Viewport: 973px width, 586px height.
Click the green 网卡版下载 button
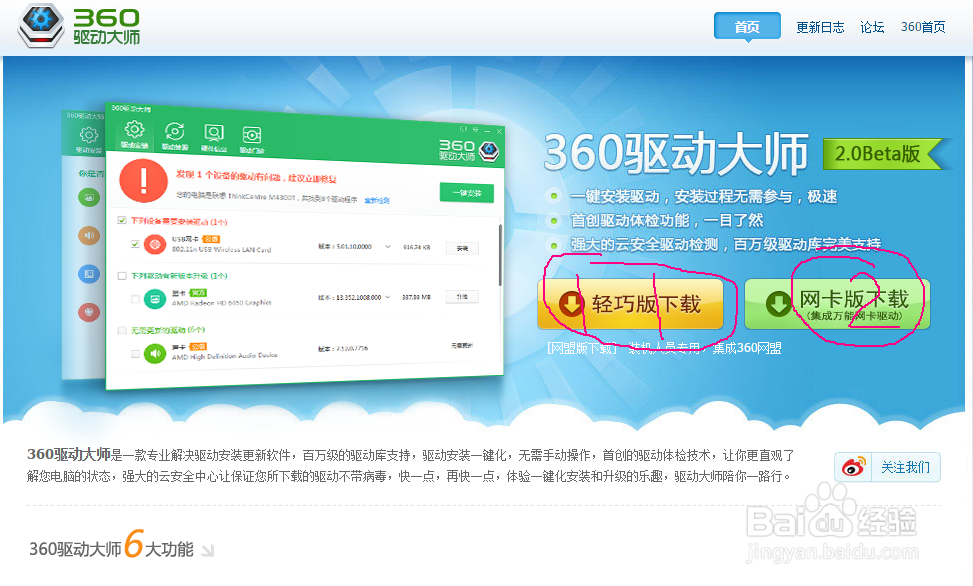(837, 304)
